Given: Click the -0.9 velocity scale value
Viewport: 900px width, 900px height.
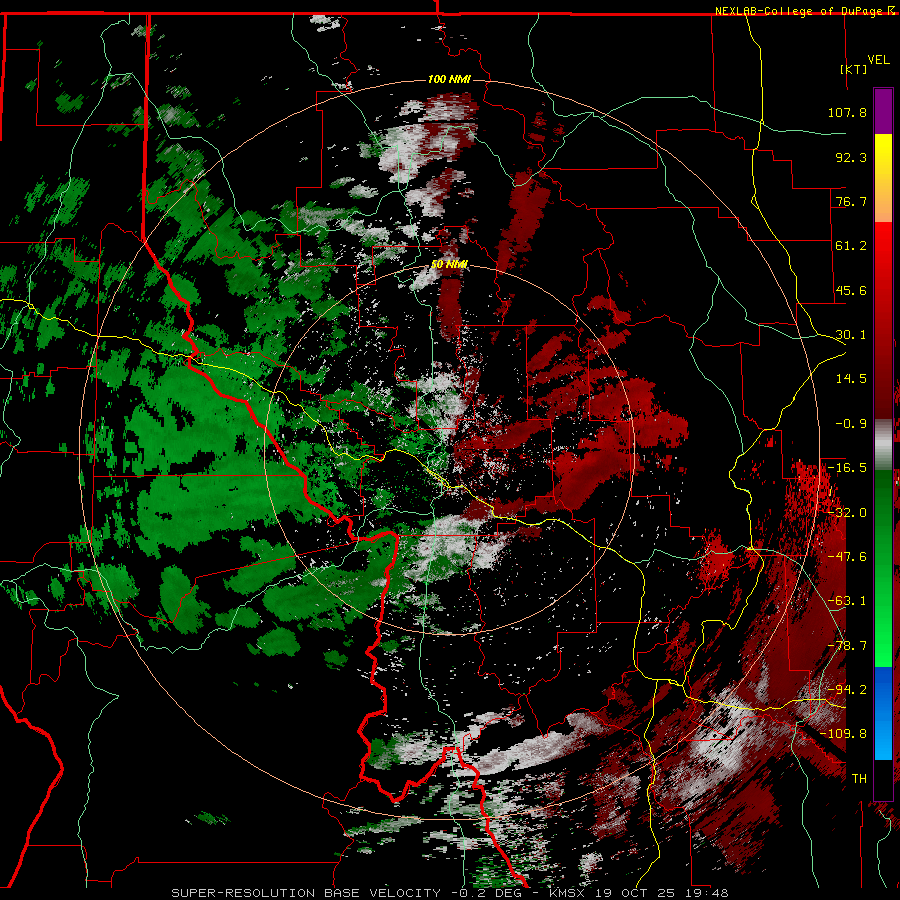Looking at the screenshot, I should [851, 424].
